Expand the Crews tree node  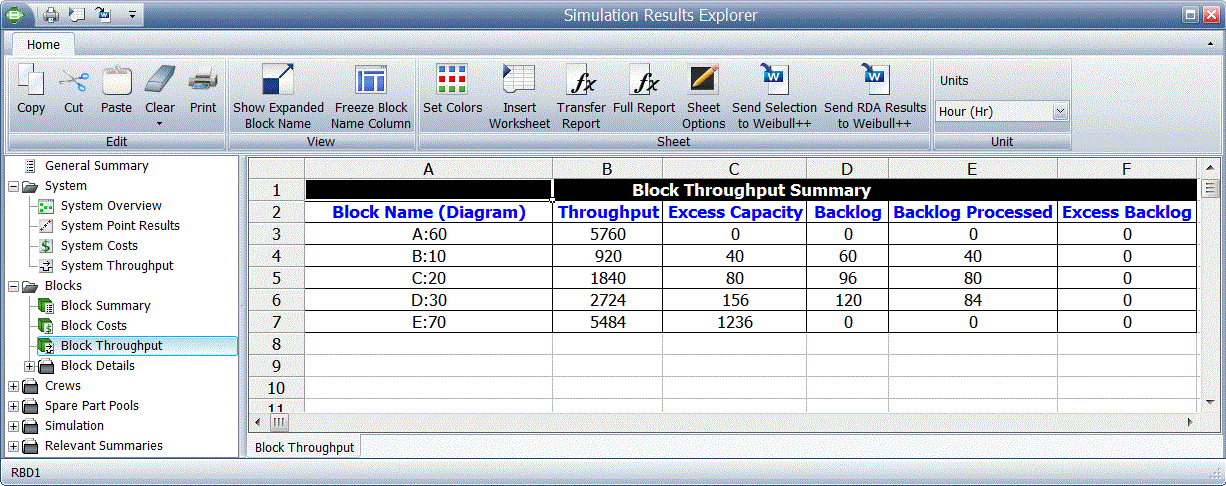[13, 386]
